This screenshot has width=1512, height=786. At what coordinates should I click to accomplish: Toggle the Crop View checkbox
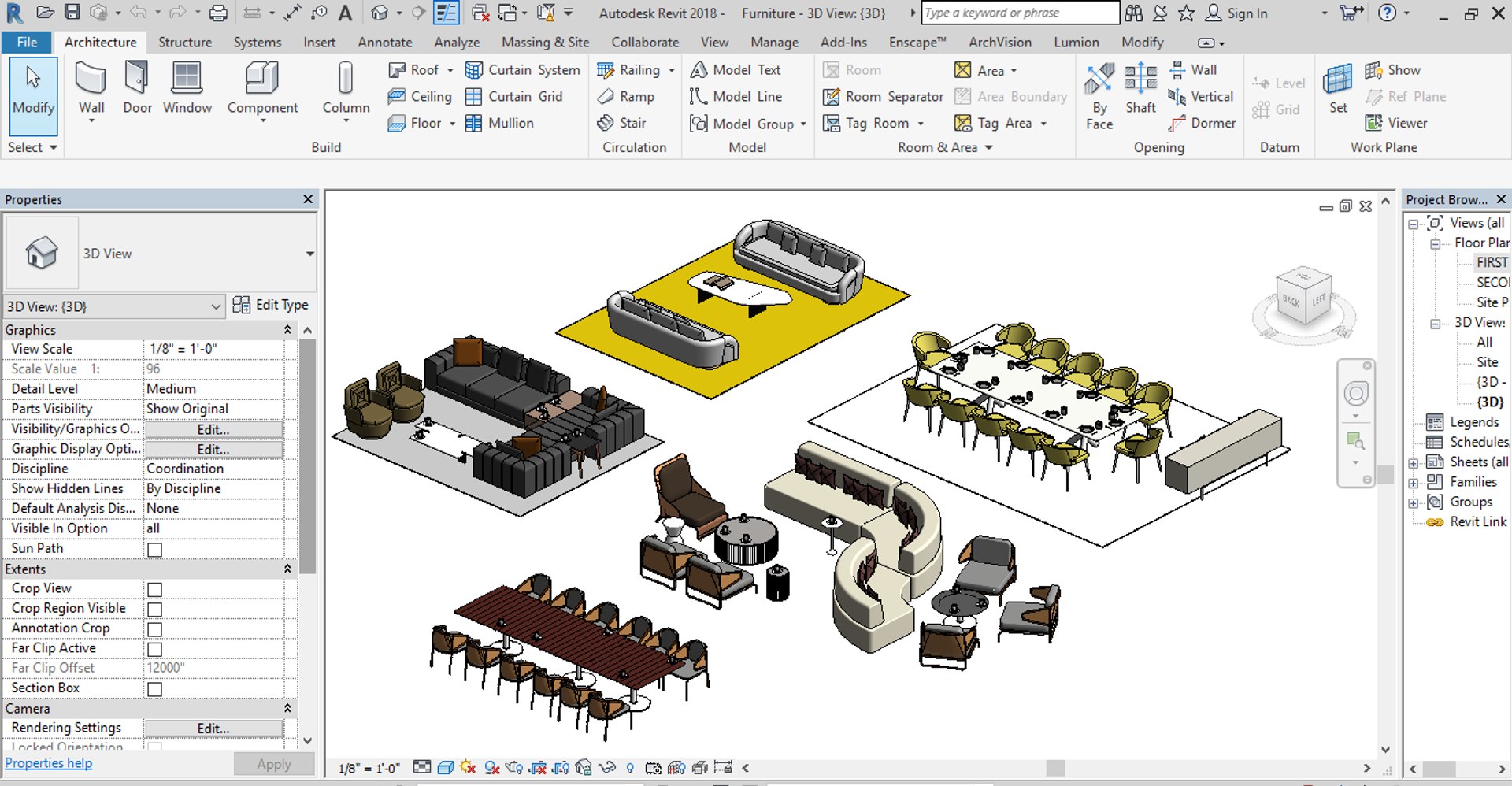(x=155, y=589)
